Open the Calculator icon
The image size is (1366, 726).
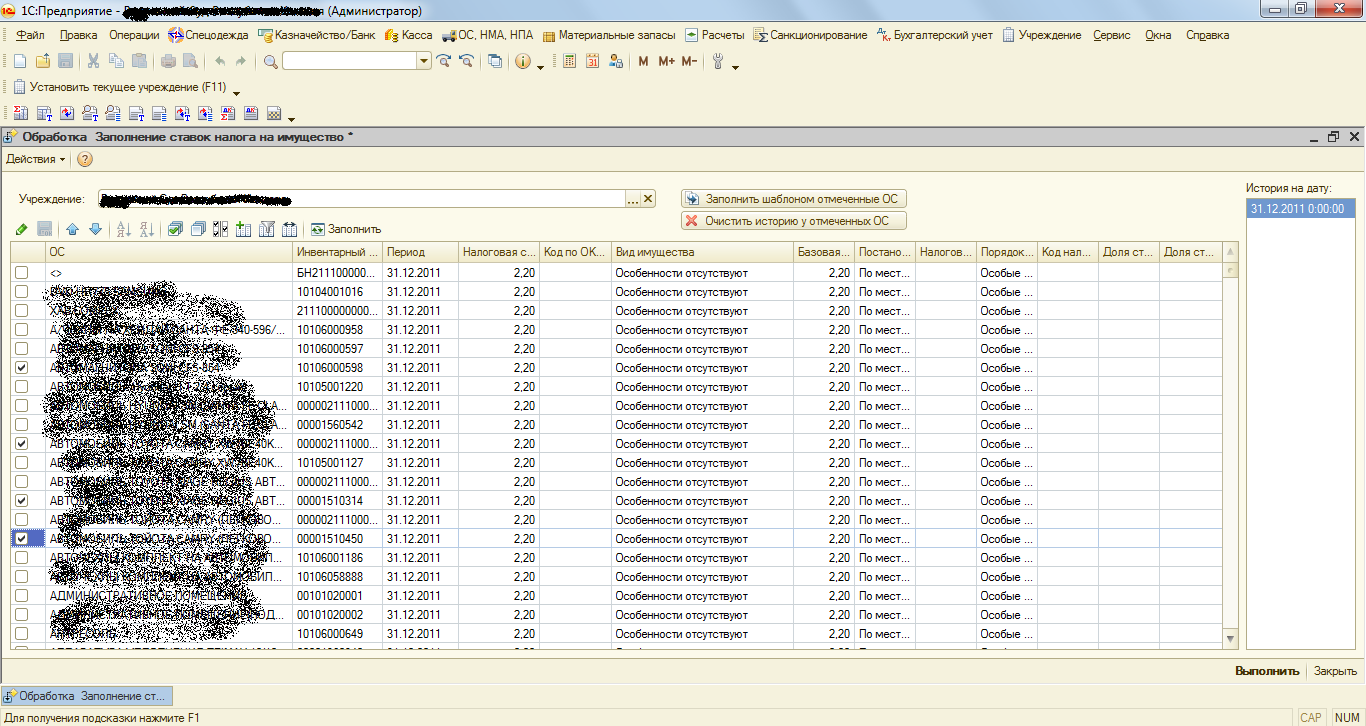[x=569, y=61]
